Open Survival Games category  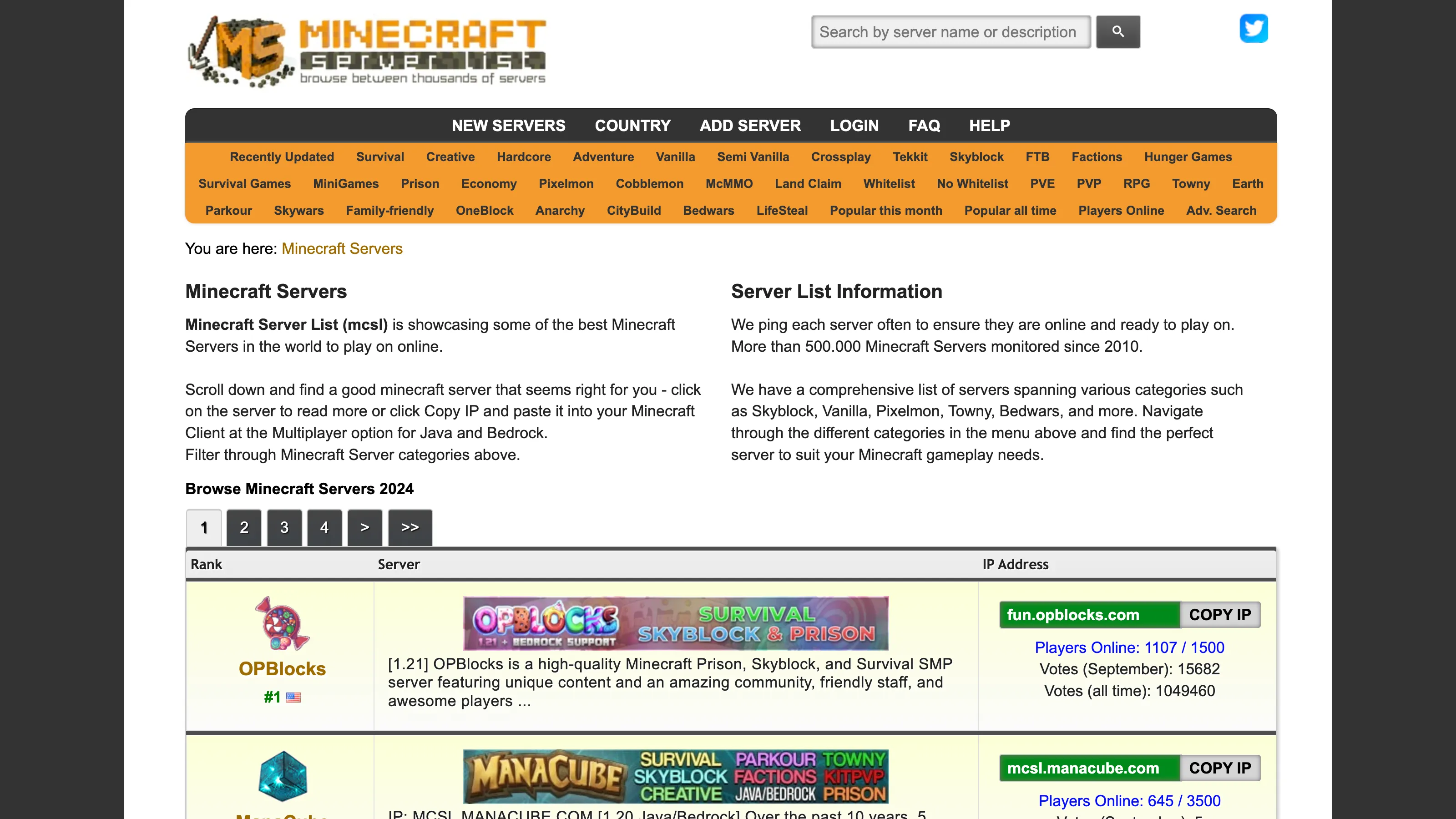pyautogui.click(x=244, y=184)
